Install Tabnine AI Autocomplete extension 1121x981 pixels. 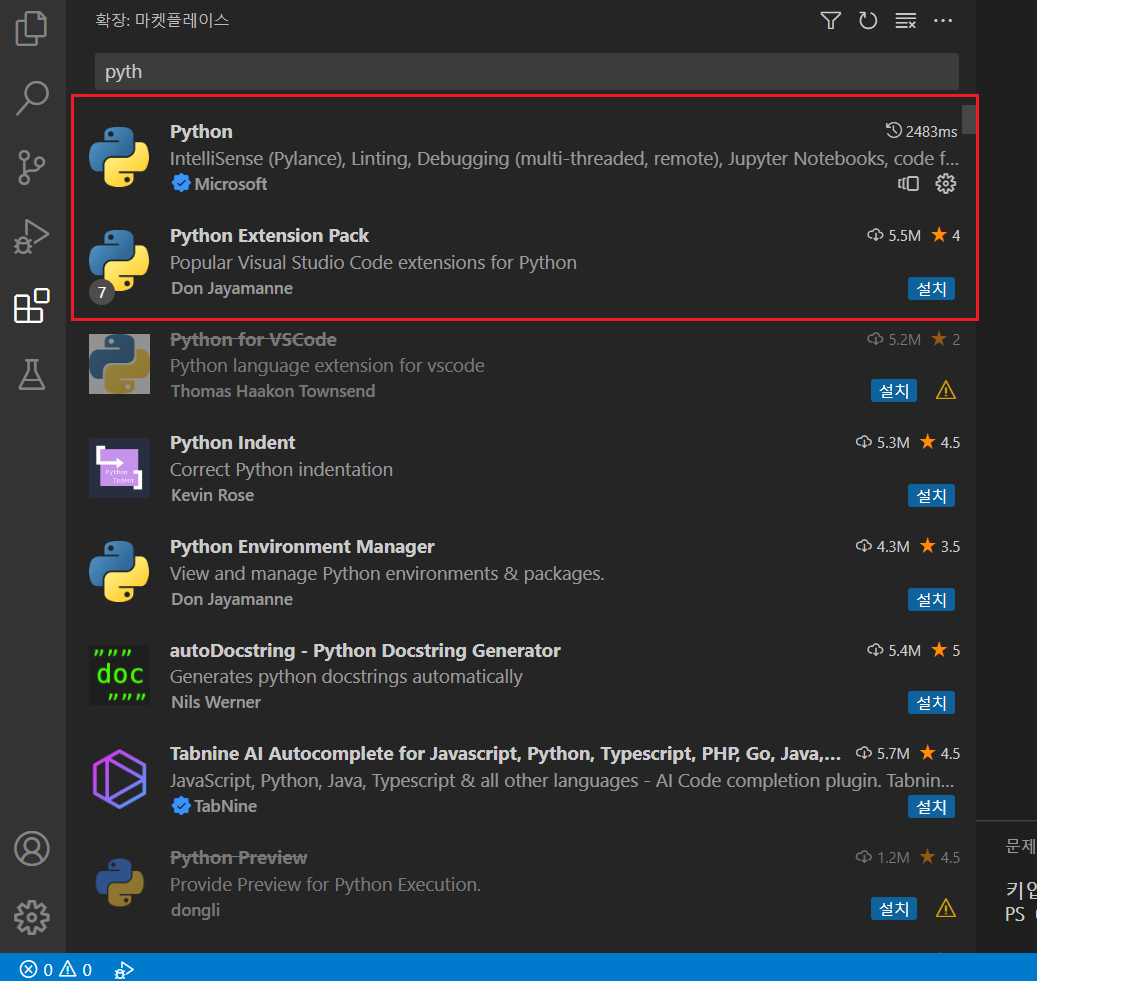point(931,807)
